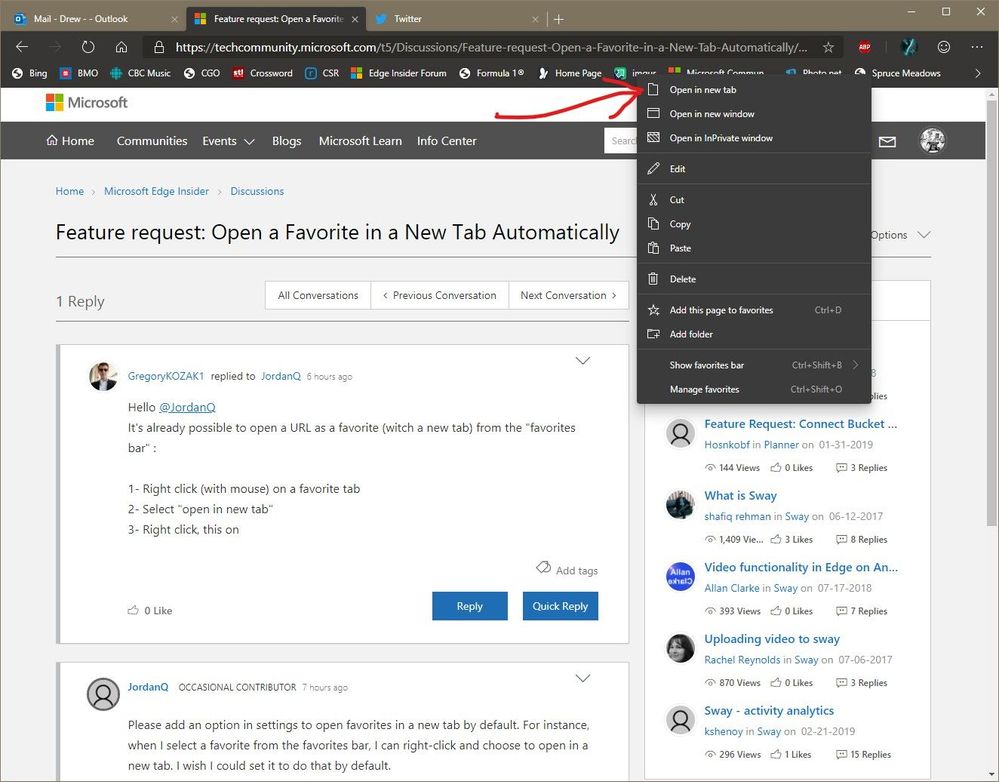Open the CGO favorite
Viewport: 999px width, 782px height.
point(201,73)
